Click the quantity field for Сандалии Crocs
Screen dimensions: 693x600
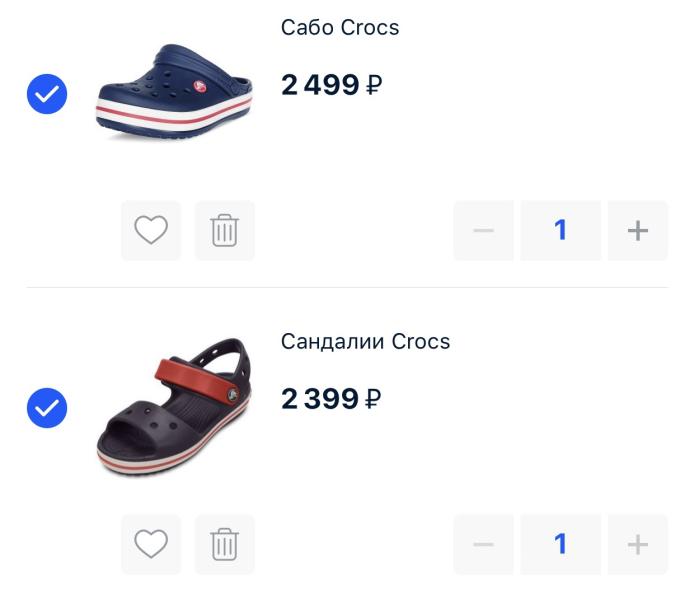click(x=560, y=545)
